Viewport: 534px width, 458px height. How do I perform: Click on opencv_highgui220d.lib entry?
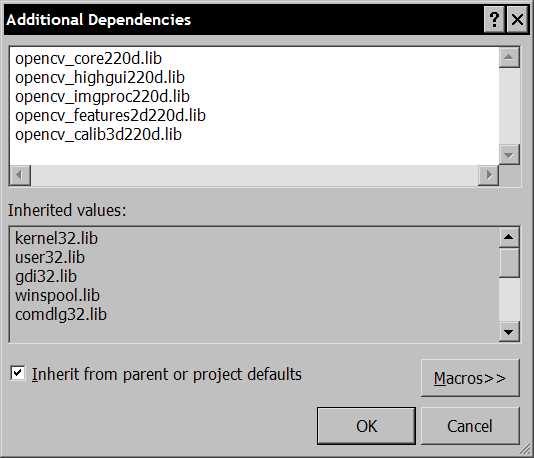(100, 78)
